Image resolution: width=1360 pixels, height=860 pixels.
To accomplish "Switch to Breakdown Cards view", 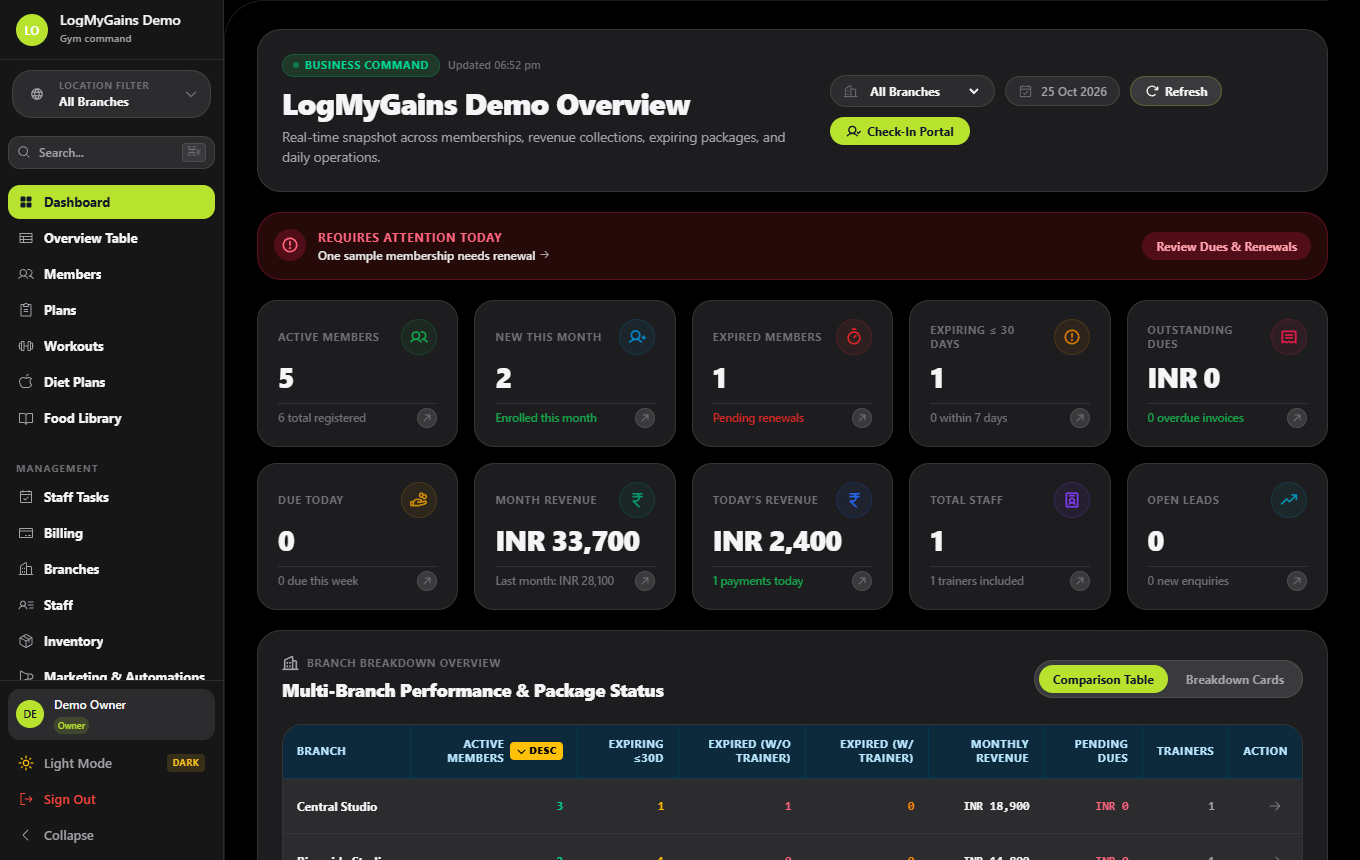I will pyautogui.click(x=1235, y=679).
